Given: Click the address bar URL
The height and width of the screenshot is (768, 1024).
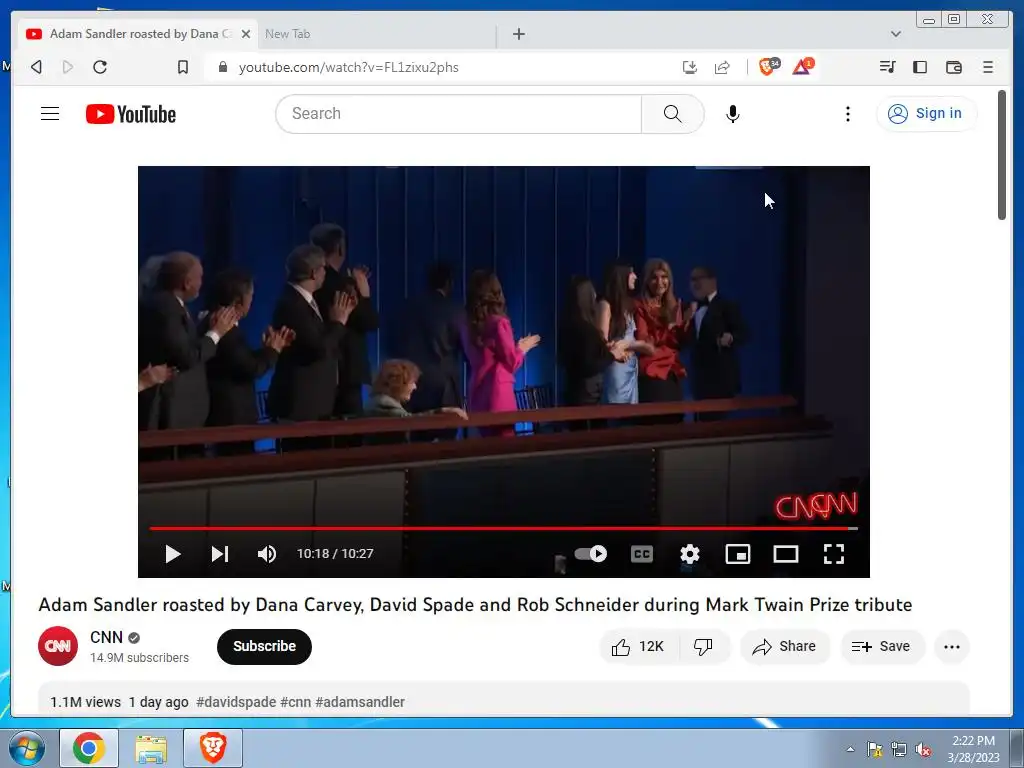Looking at the screenshot, I should coord(349,67).
